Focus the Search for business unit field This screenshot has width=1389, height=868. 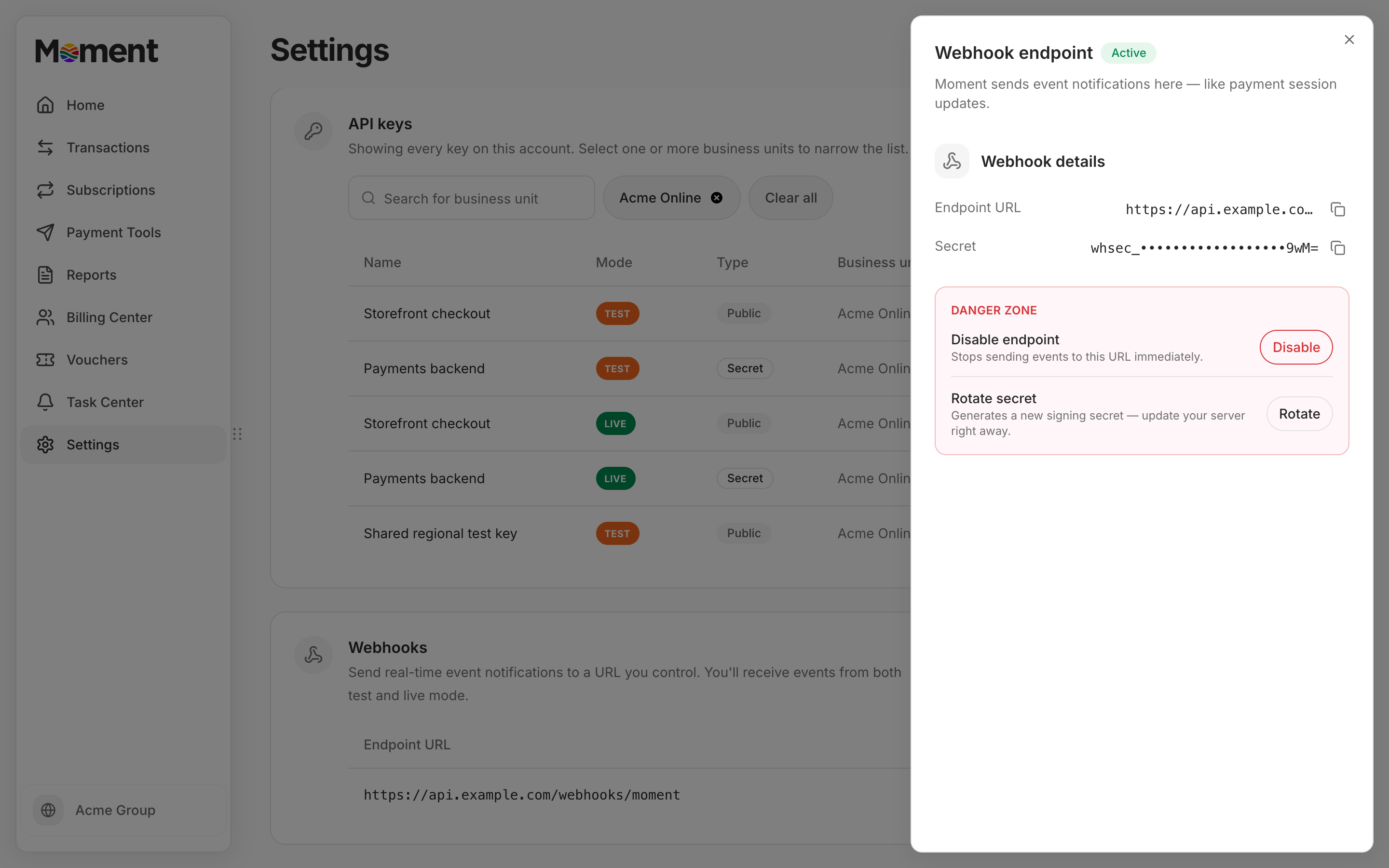coord(471,198)
